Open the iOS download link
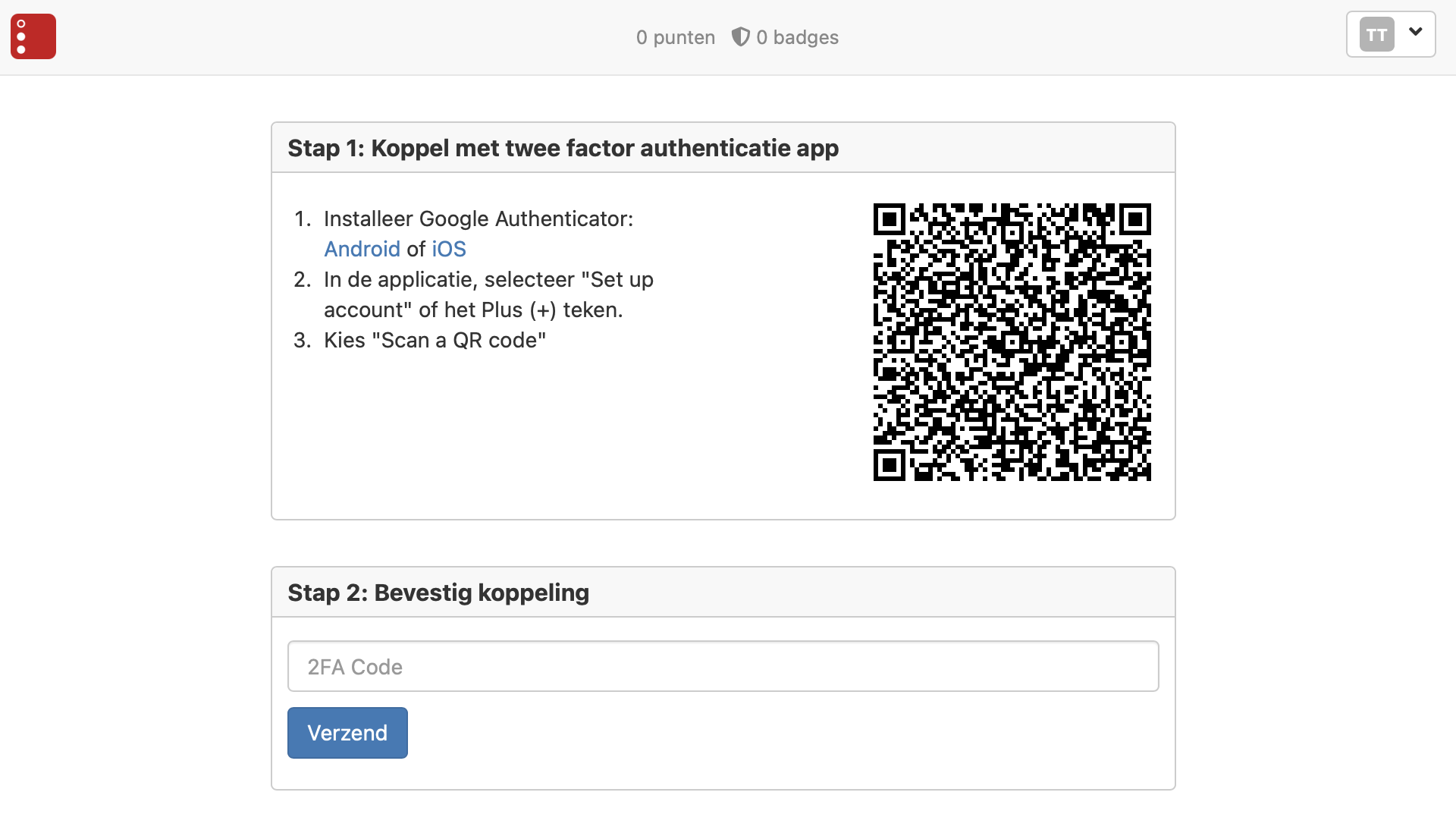 click(x=449, y=249)
